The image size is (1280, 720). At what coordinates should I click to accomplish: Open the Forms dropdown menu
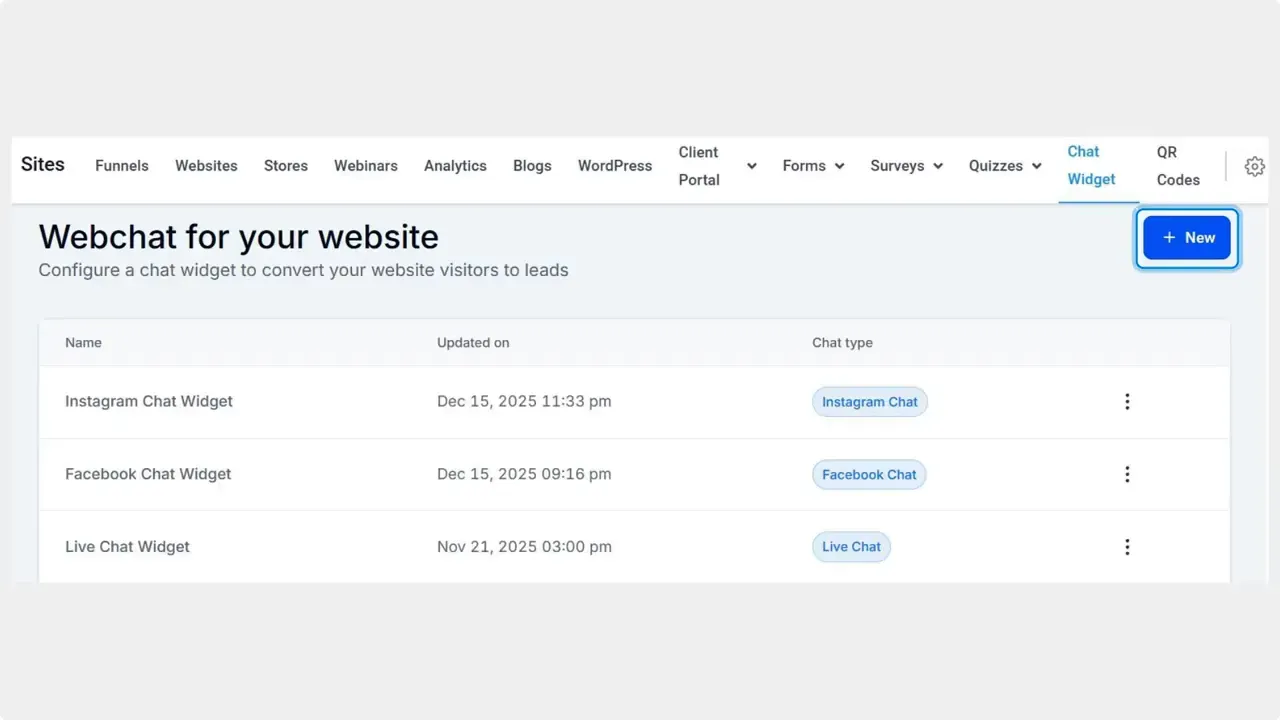[x=812, y=166]
